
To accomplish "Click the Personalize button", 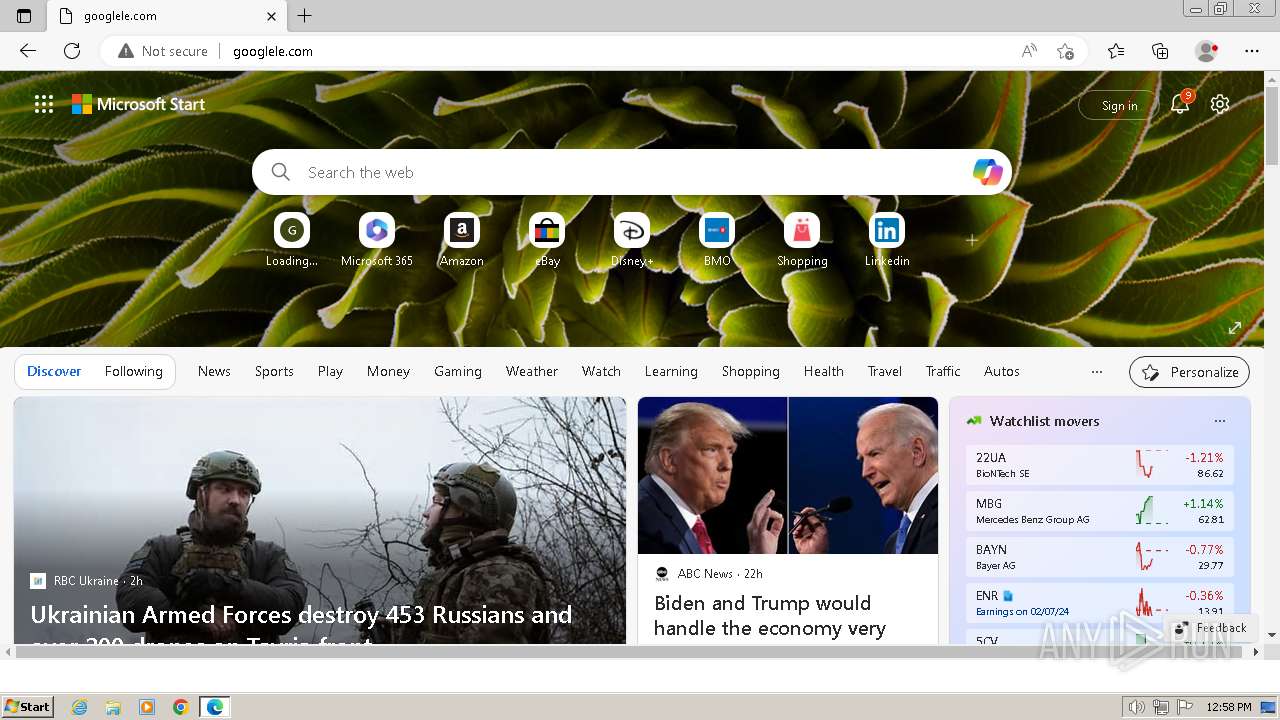I will [x=1190, y=372].
